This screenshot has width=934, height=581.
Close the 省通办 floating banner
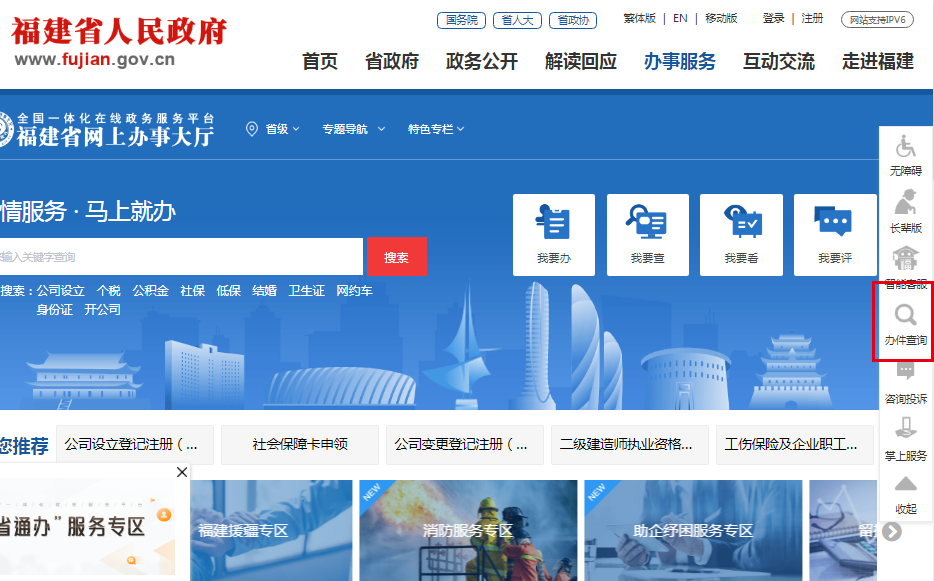pyautogui.click(x=182, y=472)
